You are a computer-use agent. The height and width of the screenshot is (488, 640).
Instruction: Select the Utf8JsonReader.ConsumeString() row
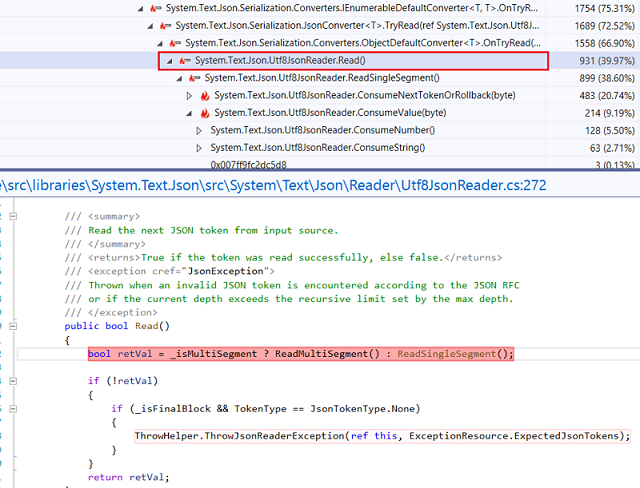pyautogui.click(x=320, y=148)
